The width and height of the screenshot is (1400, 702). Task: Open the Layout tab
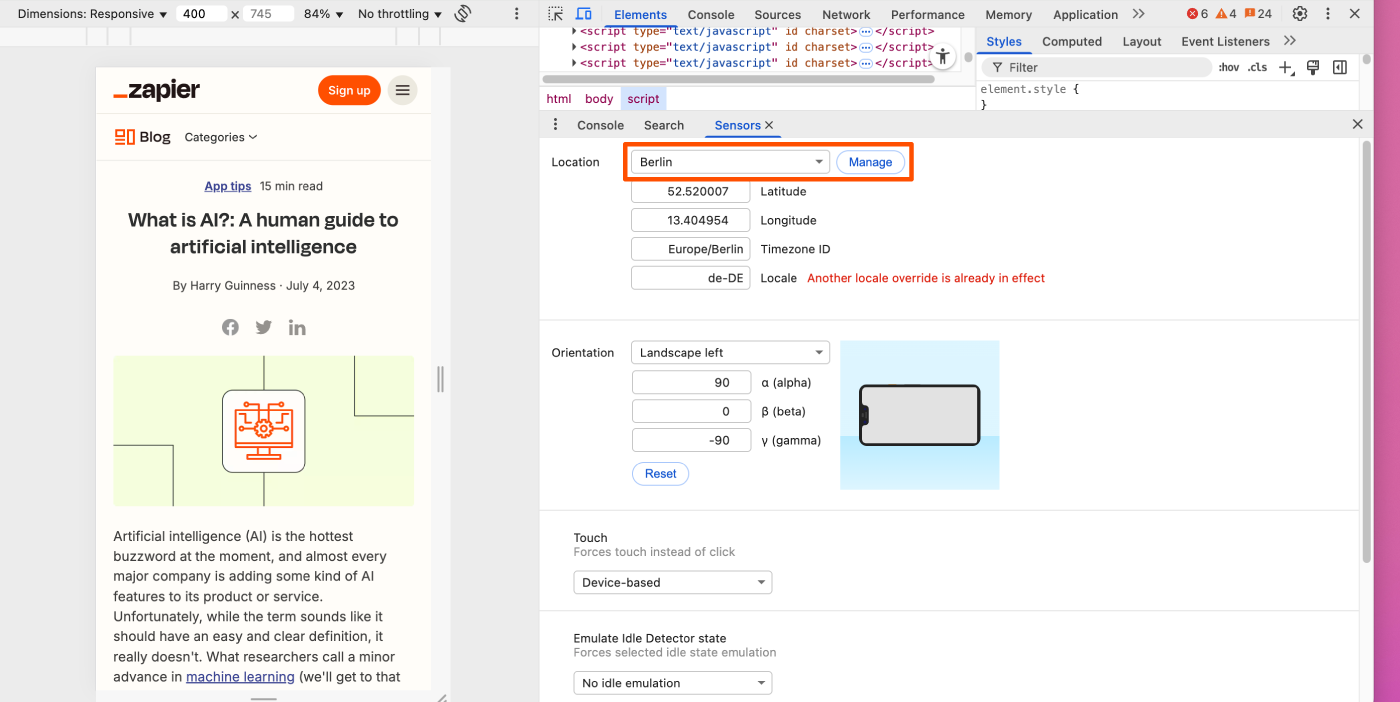pos(1142,41)
